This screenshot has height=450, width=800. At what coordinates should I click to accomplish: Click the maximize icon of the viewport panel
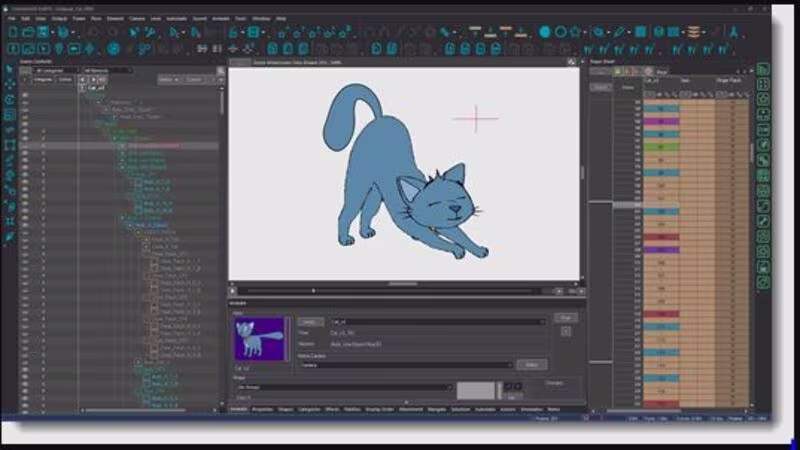click(571, 62)
